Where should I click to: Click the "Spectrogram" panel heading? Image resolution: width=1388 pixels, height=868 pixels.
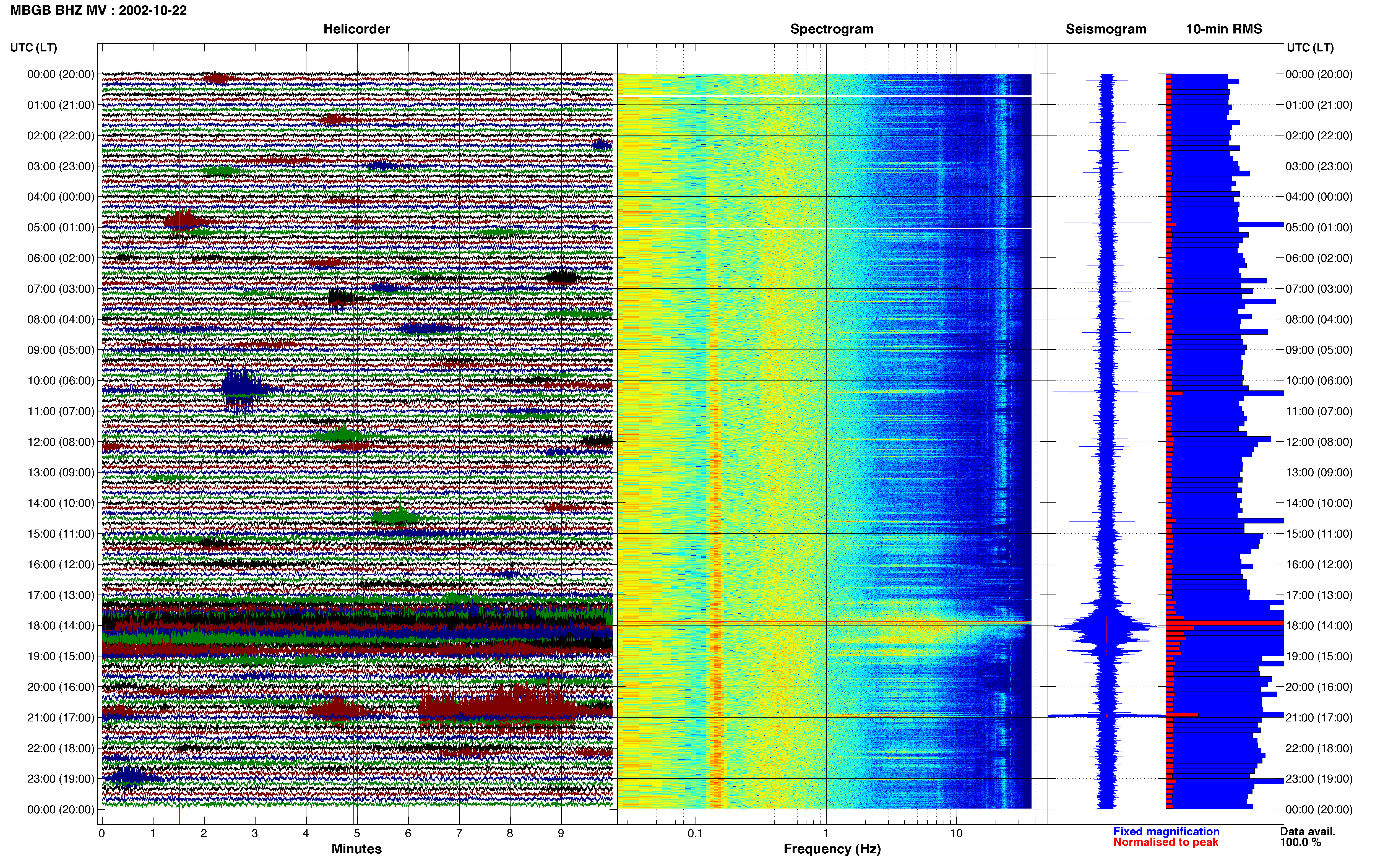pyautogui.click(x=832, y=29)
